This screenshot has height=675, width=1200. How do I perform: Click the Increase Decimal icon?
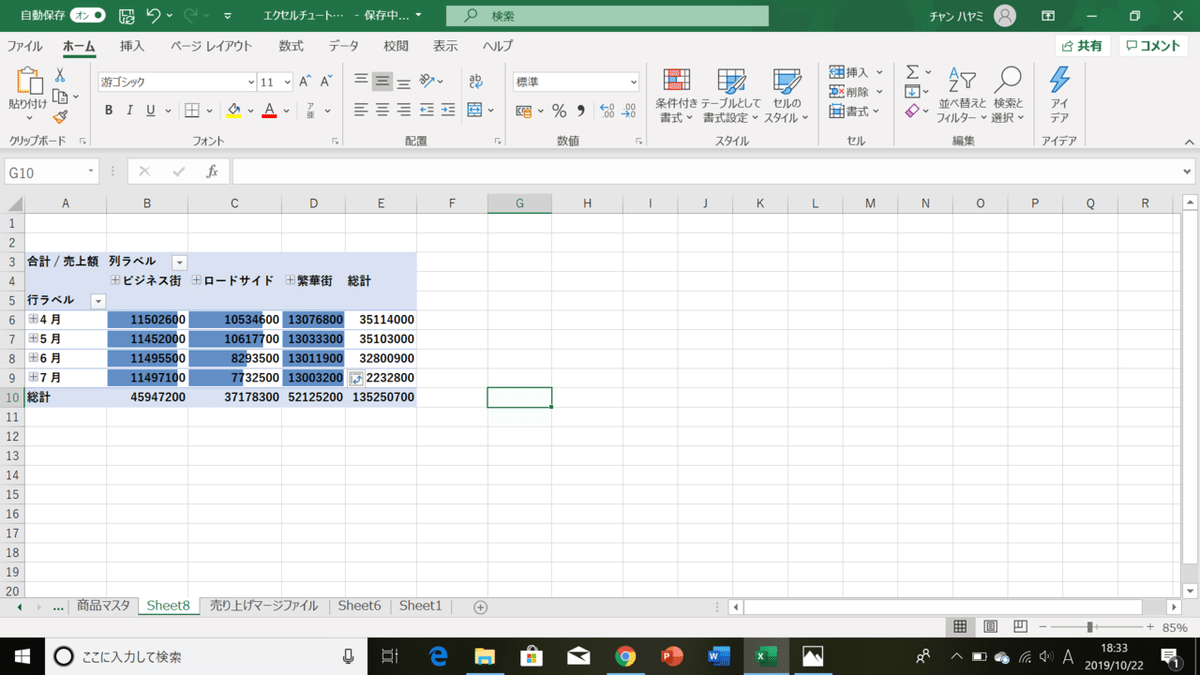click(x=606, y=110)
